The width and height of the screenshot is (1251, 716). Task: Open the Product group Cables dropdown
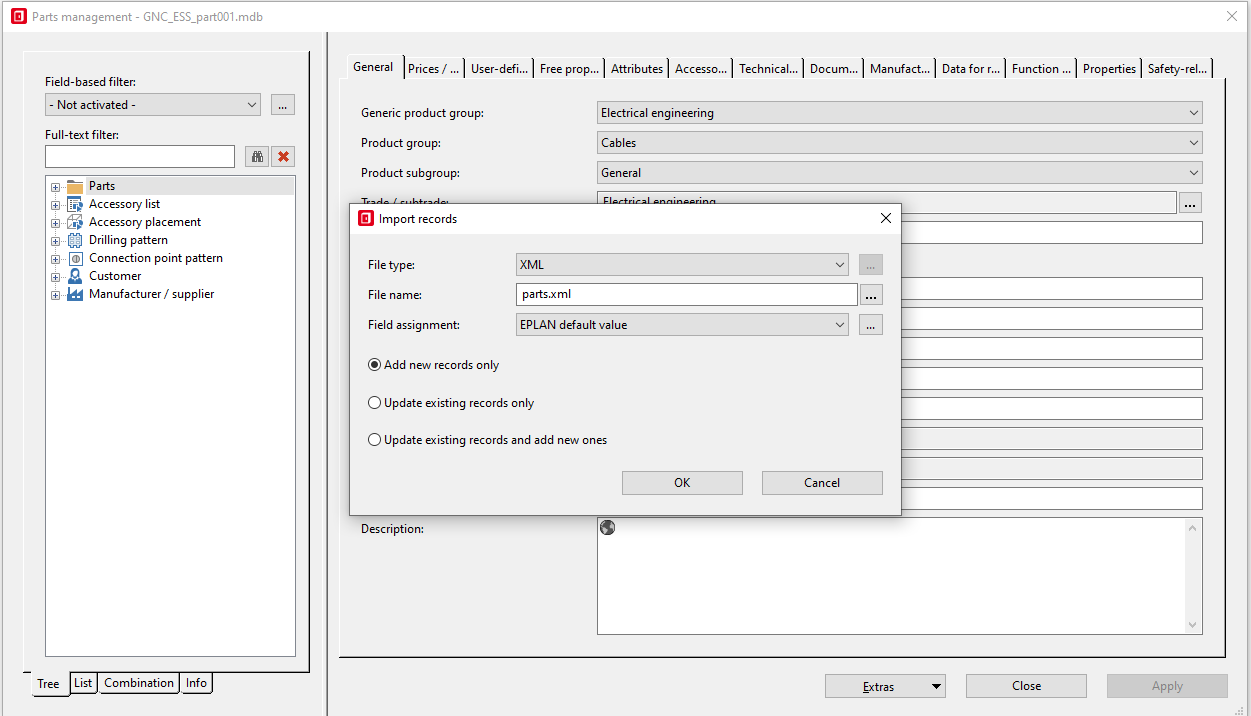pos(900,143)
